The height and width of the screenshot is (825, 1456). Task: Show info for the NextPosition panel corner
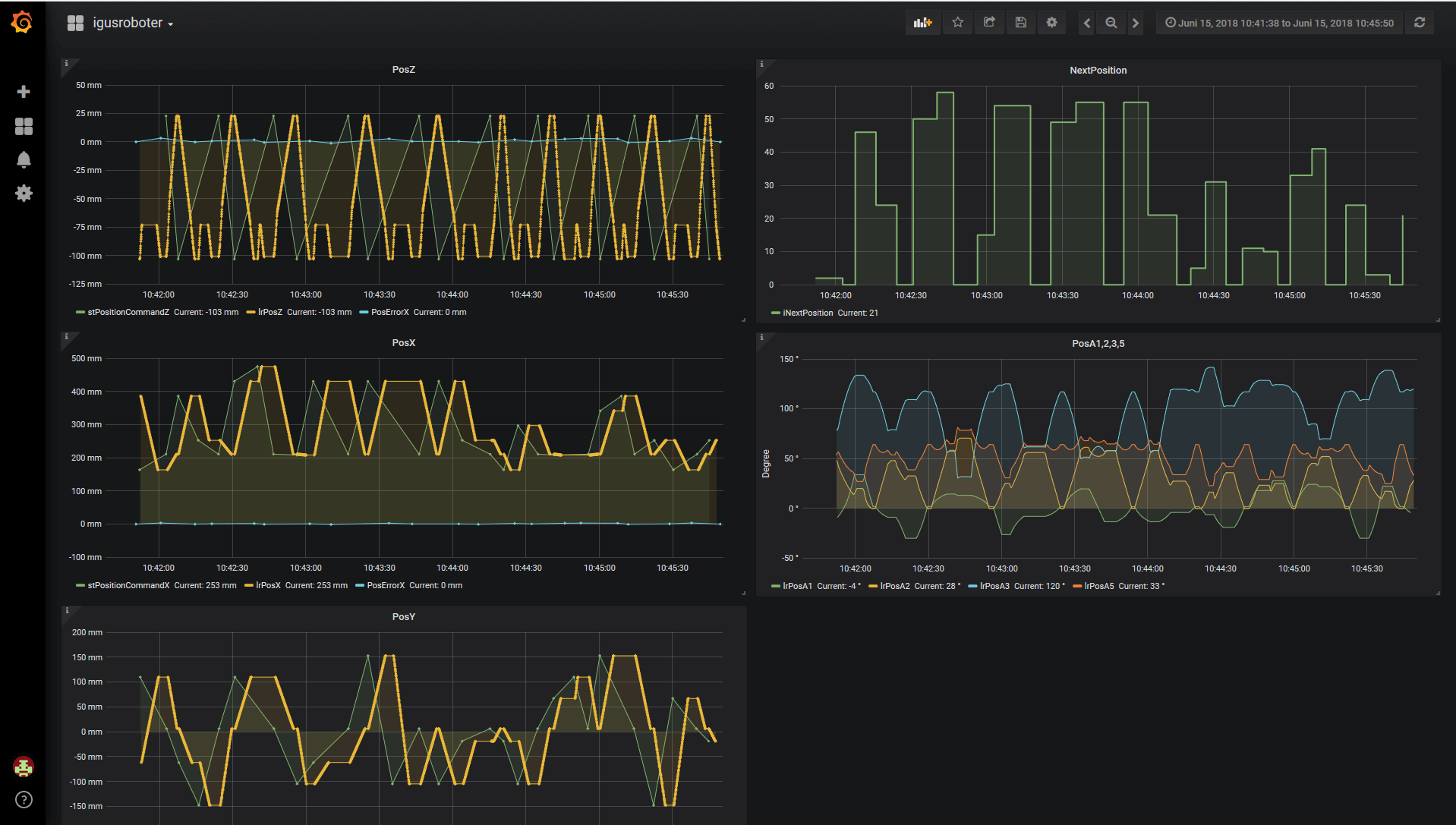[761, 64]
